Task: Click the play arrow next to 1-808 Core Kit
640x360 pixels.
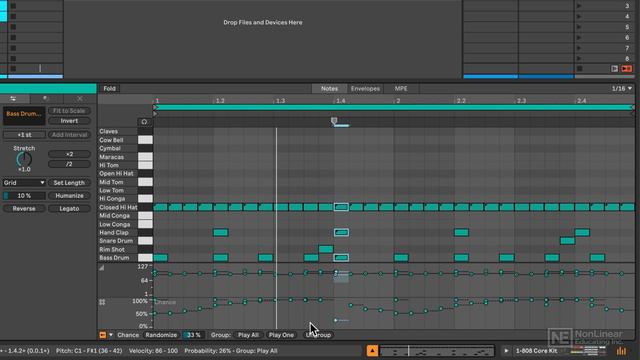Action: point(506,351)
